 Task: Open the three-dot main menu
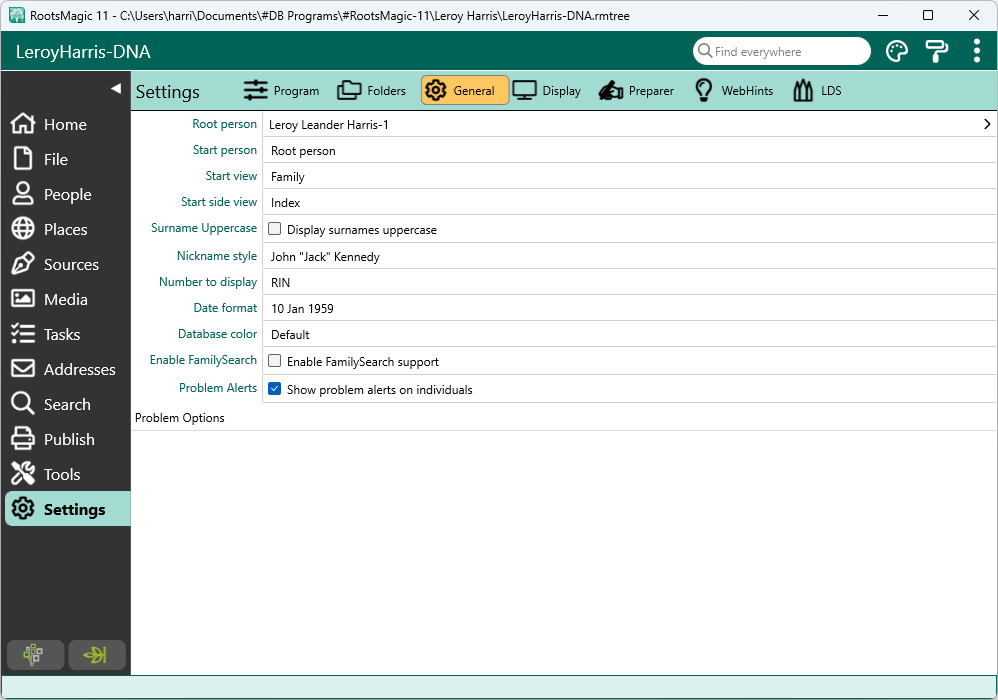[976, 52]
